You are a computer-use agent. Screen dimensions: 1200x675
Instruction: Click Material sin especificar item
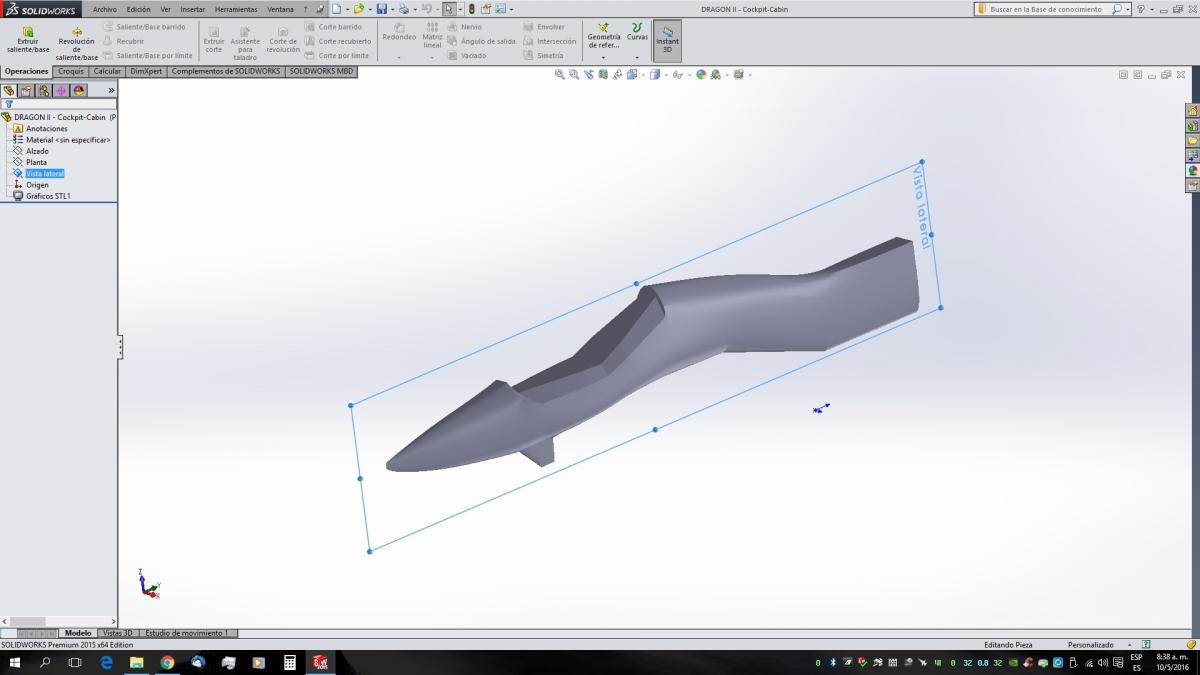tap(68, 140)
